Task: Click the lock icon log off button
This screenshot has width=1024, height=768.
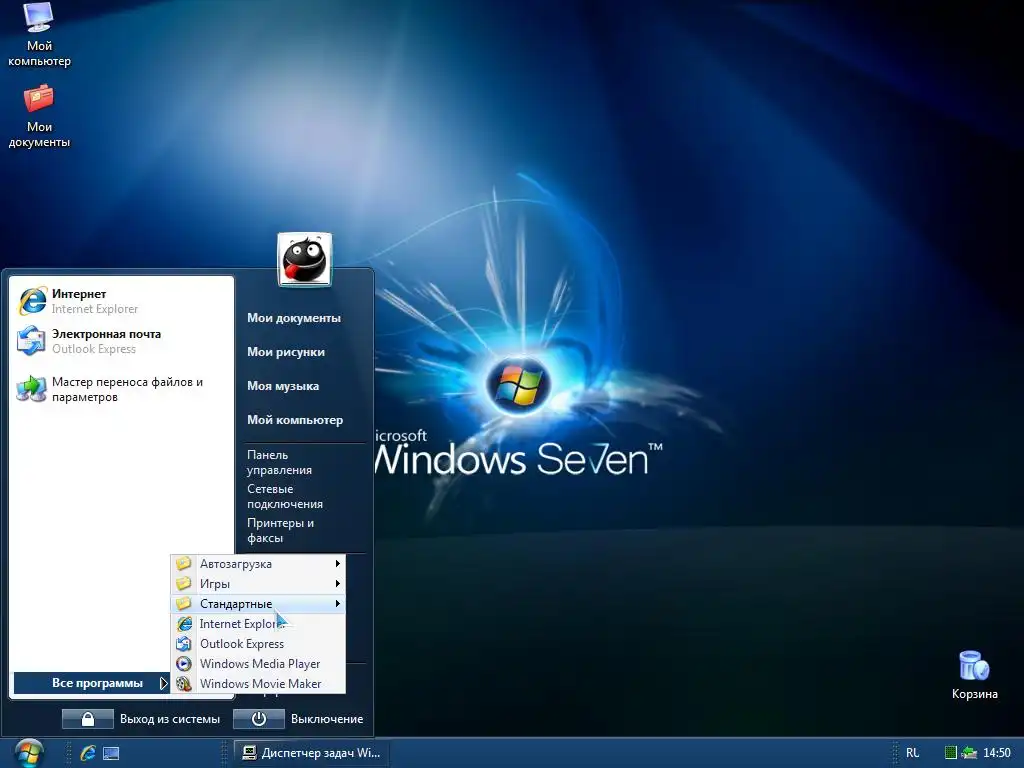Action: point(88,719)
